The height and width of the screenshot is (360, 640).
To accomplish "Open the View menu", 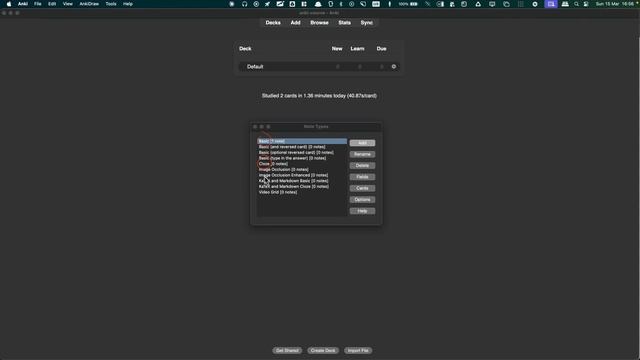I will coord(67,4).
